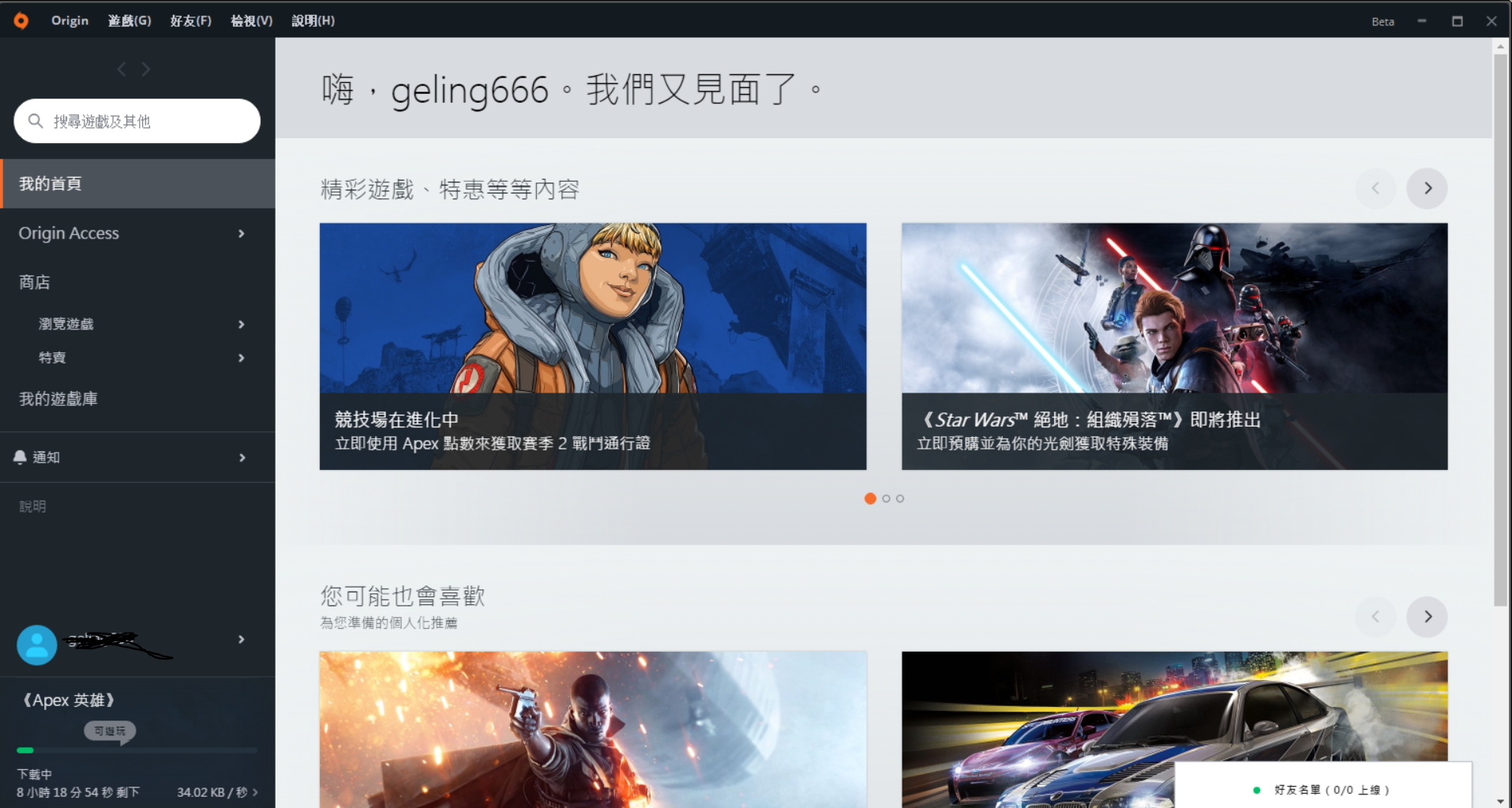Open the 遊戲(G) menu
Screen dimensions: 1512x808
pos(129,21)
